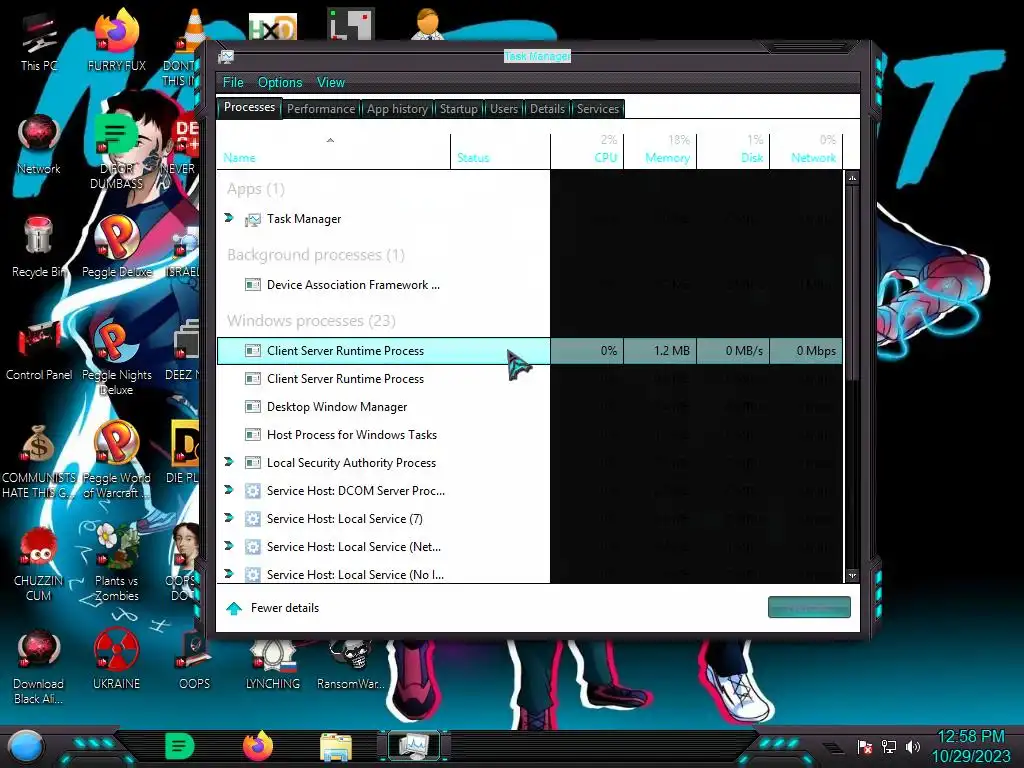Expand Service Host: Local Service (Net...
The image size is (1024, 768).
(x=229, y=546)
